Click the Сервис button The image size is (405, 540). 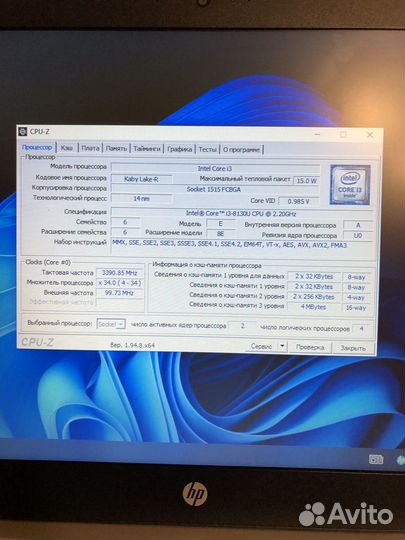[x=262, y=346]
